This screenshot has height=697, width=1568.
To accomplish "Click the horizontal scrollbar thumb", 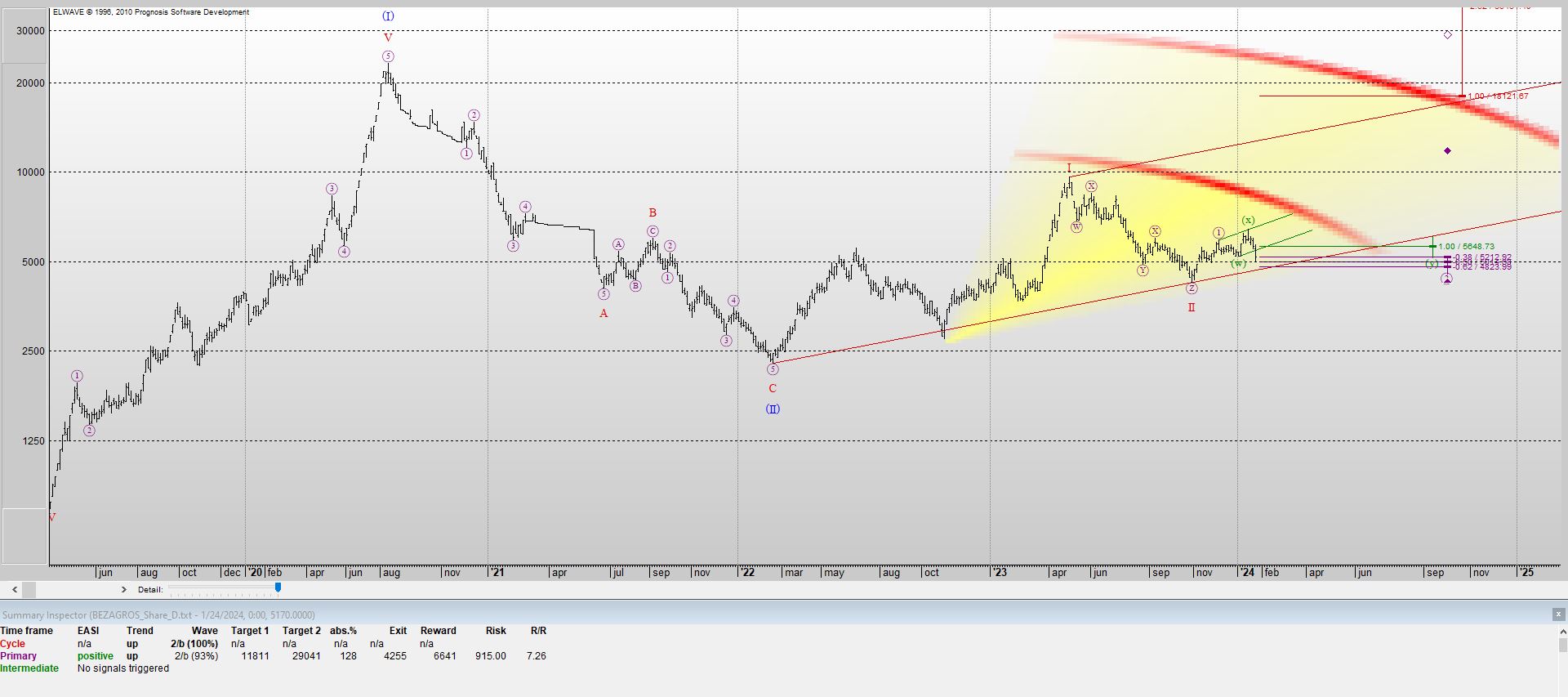I will pos(29,589).
